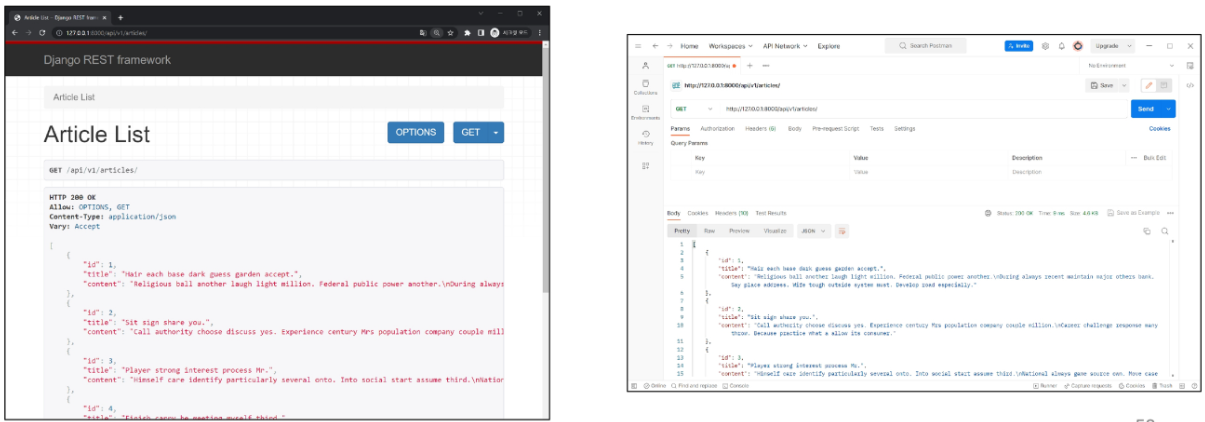Bookmark the page with Chrome star

click(451, 33)
